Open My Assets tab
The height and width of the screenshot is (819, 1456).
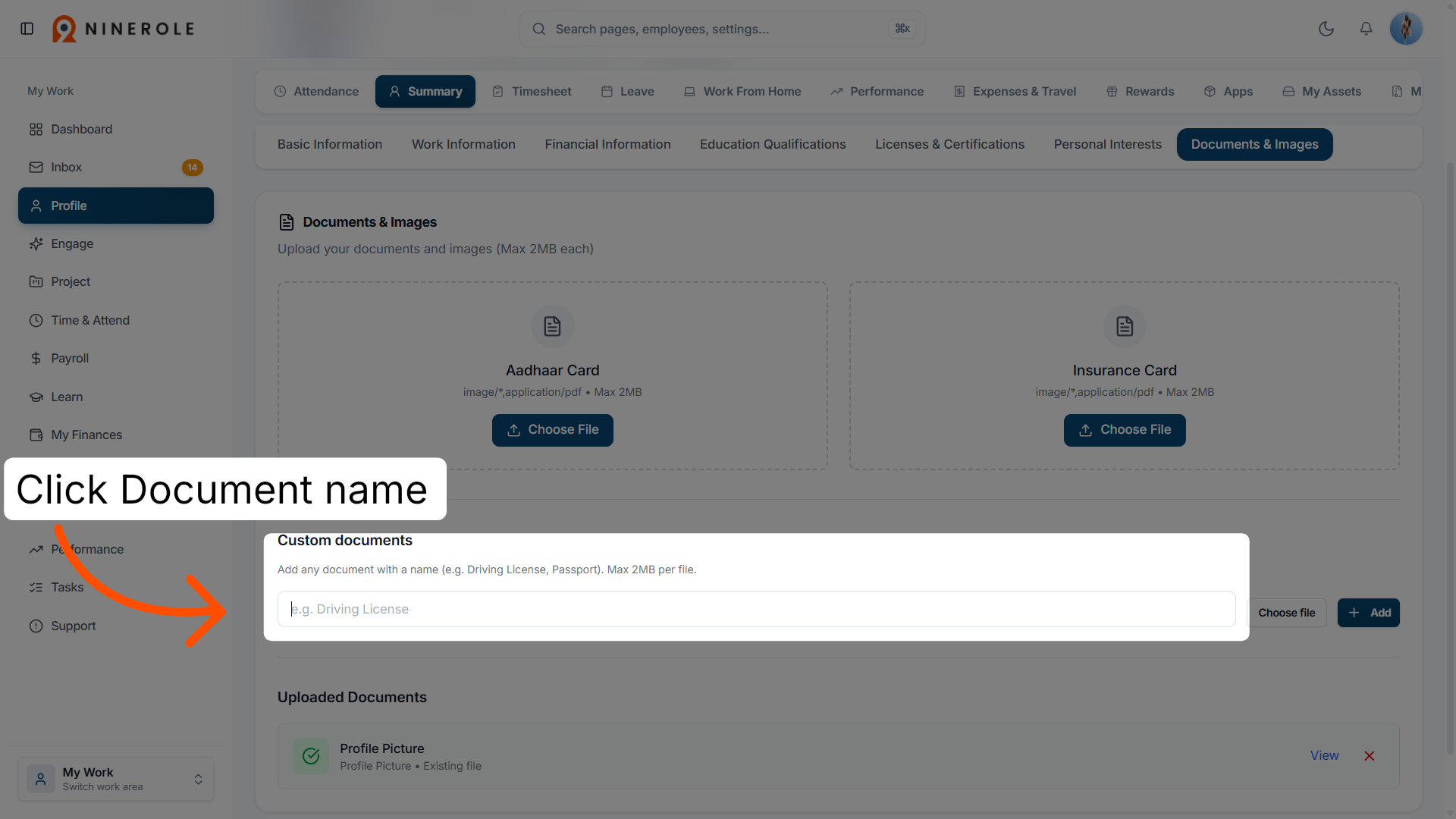point(1322,91)
